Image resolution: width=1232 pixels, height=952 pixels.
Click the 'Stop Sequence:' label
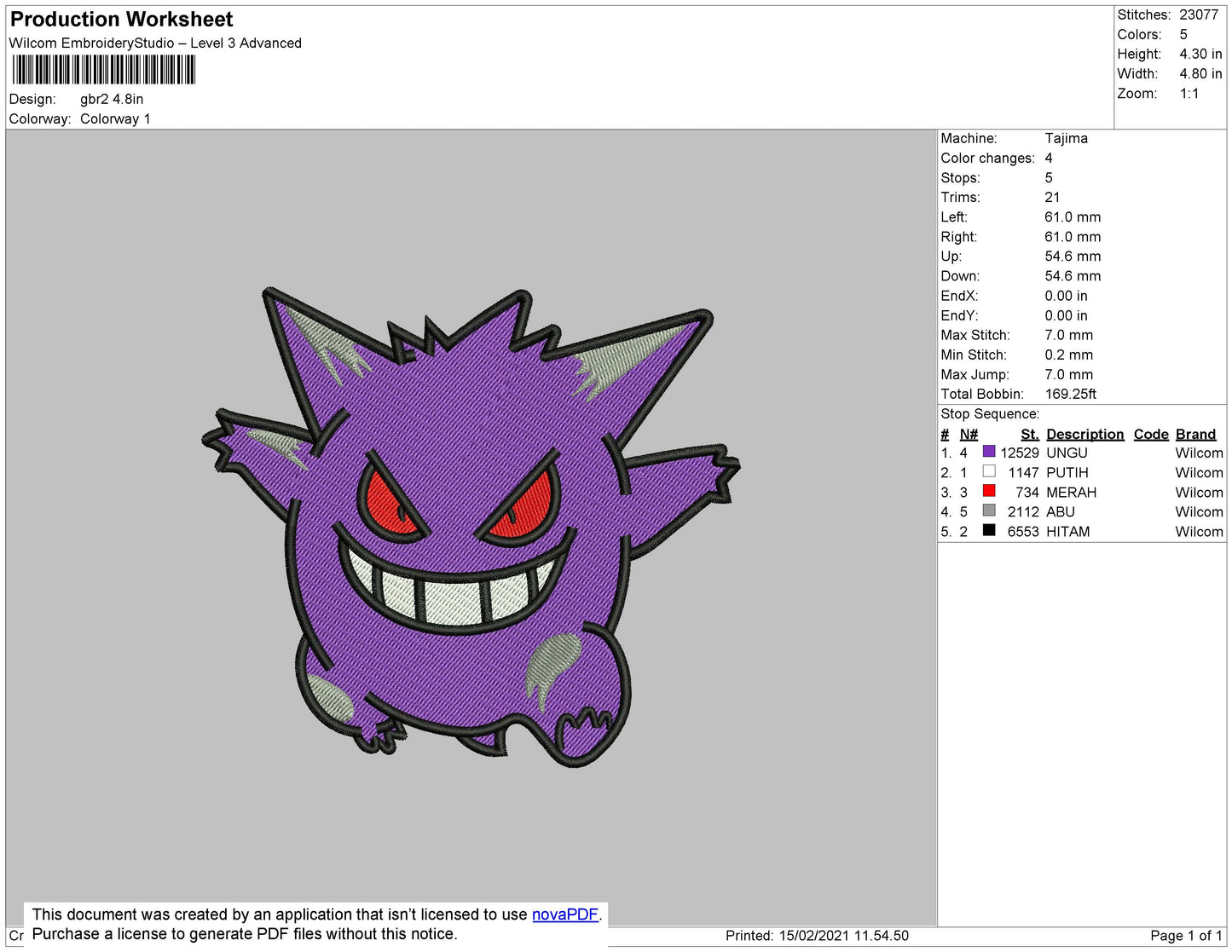coord(990,413)
